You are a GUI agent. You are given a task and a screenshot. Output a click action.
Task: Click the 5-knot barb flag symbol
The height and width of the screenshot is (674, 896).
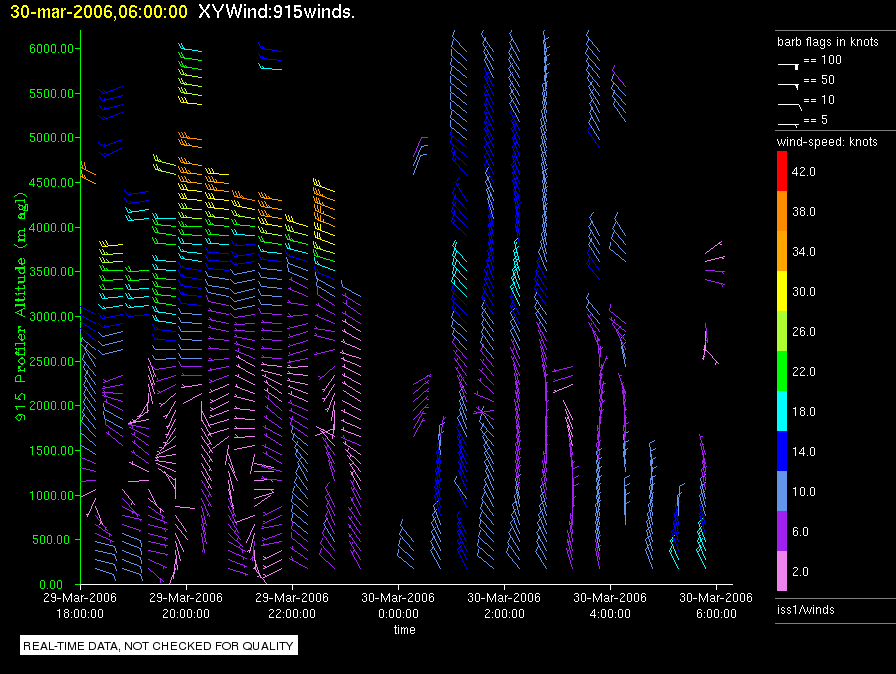pos(789,122)
